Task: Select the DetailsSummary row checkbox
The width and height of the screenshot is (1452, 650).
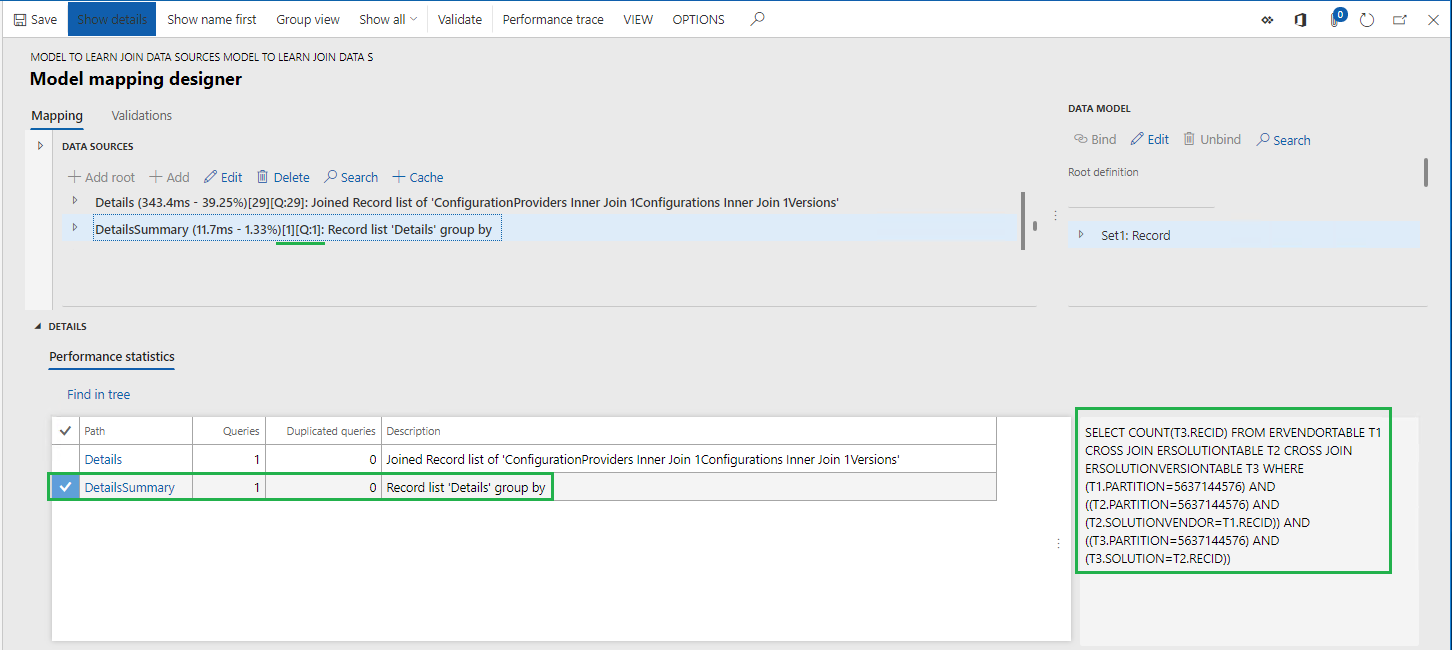Action: pyautogui.click(x=65, y=486)
